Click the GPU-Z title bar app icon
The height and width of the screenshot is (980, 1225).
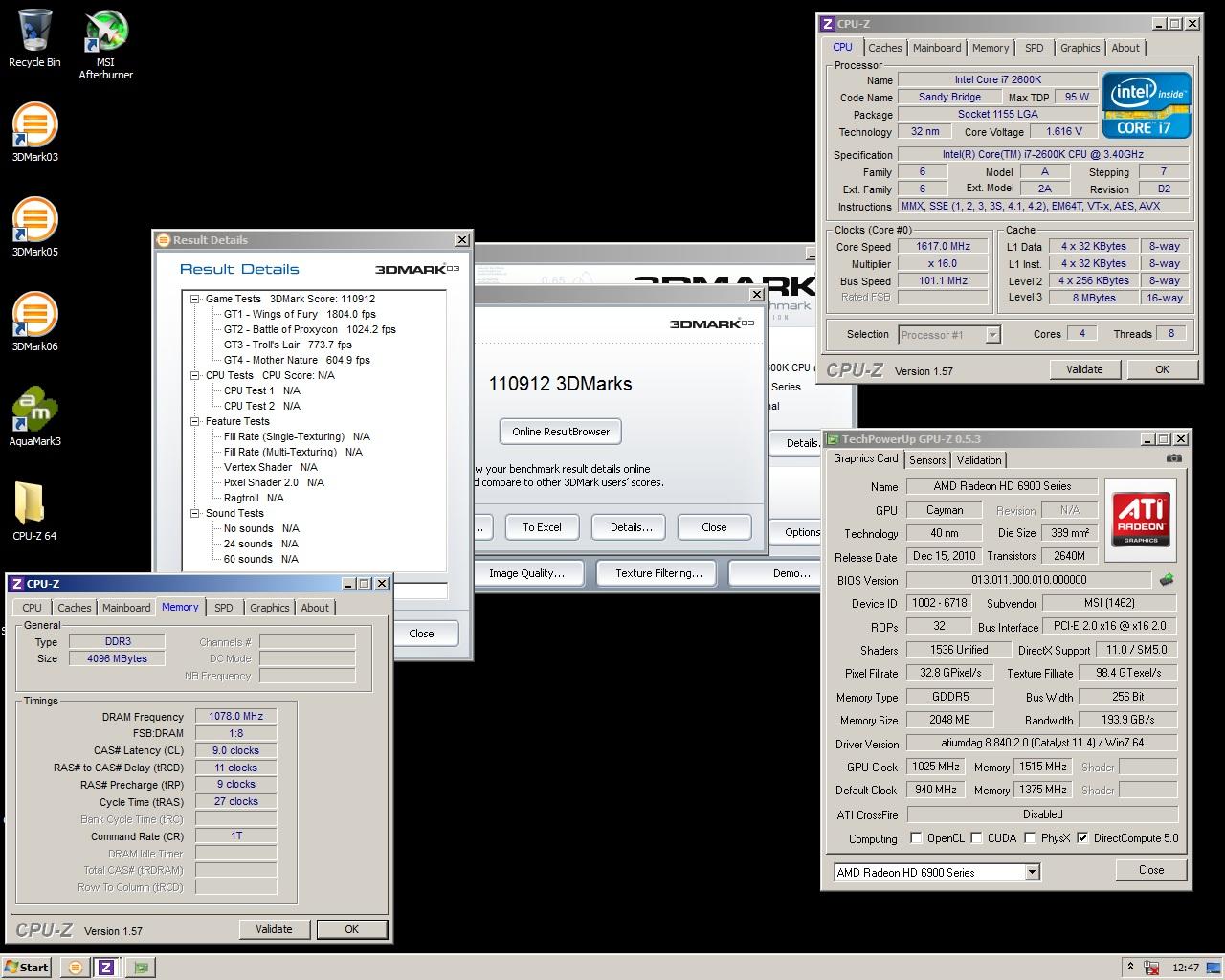pos(832,439)
